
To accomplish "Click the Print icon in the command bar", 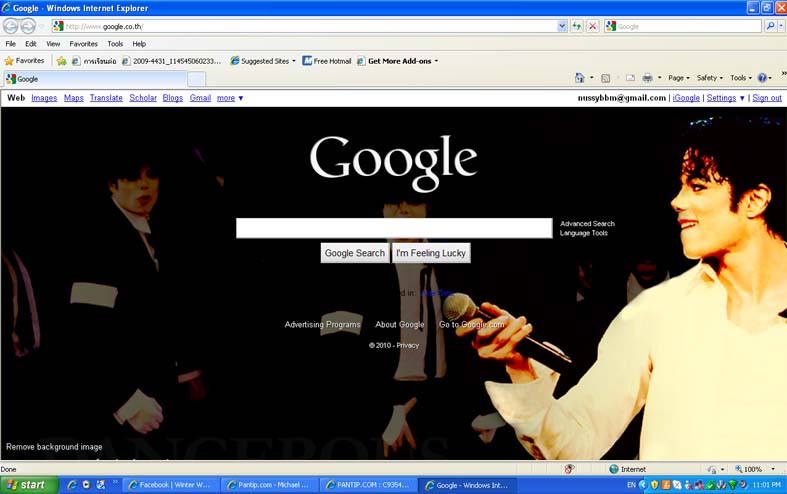I will coord(647,78).
